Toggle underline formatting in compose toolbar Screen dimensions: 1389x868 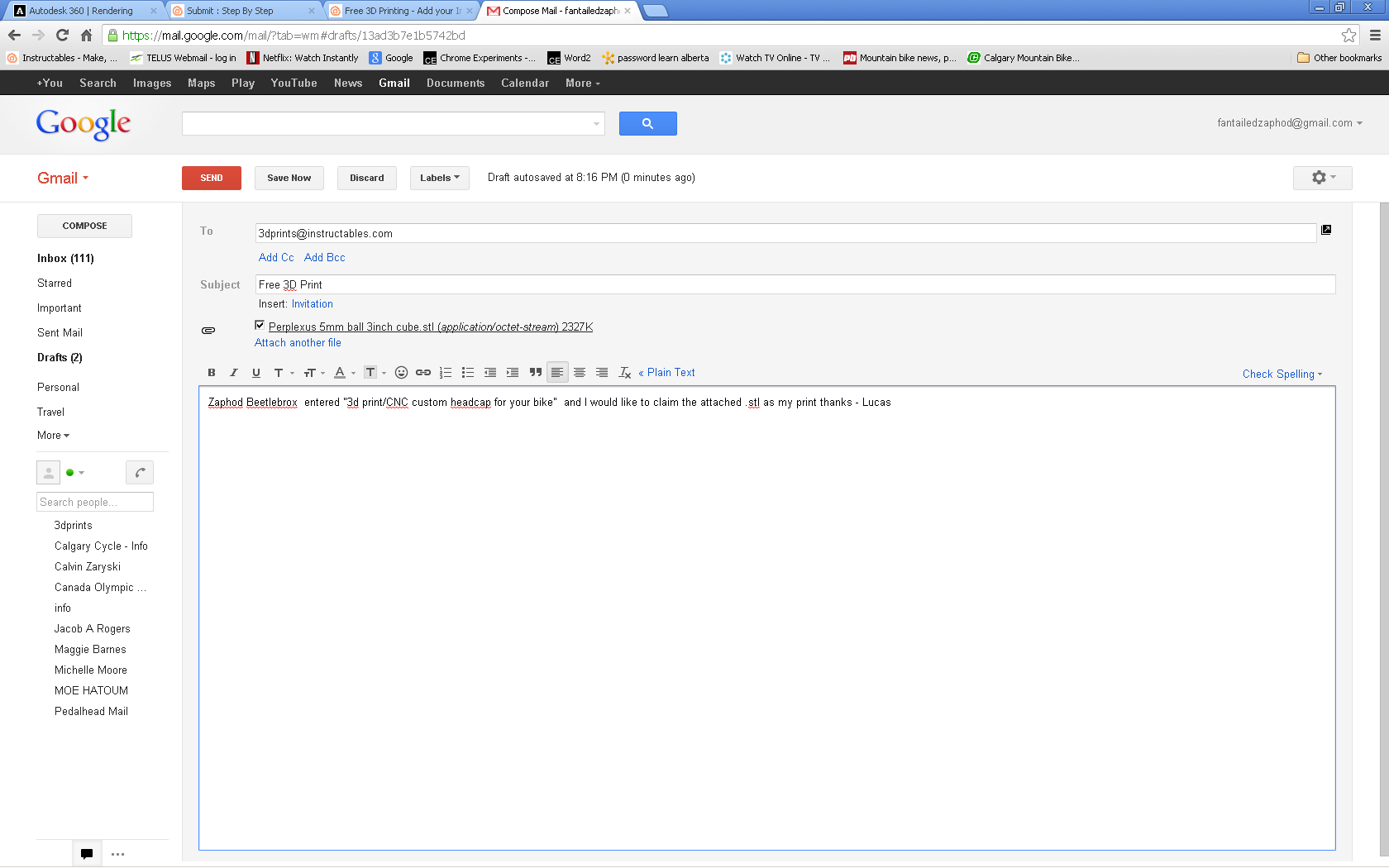256,373
